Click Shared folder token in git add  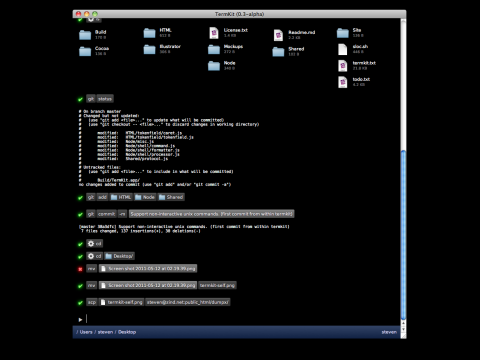171,197
